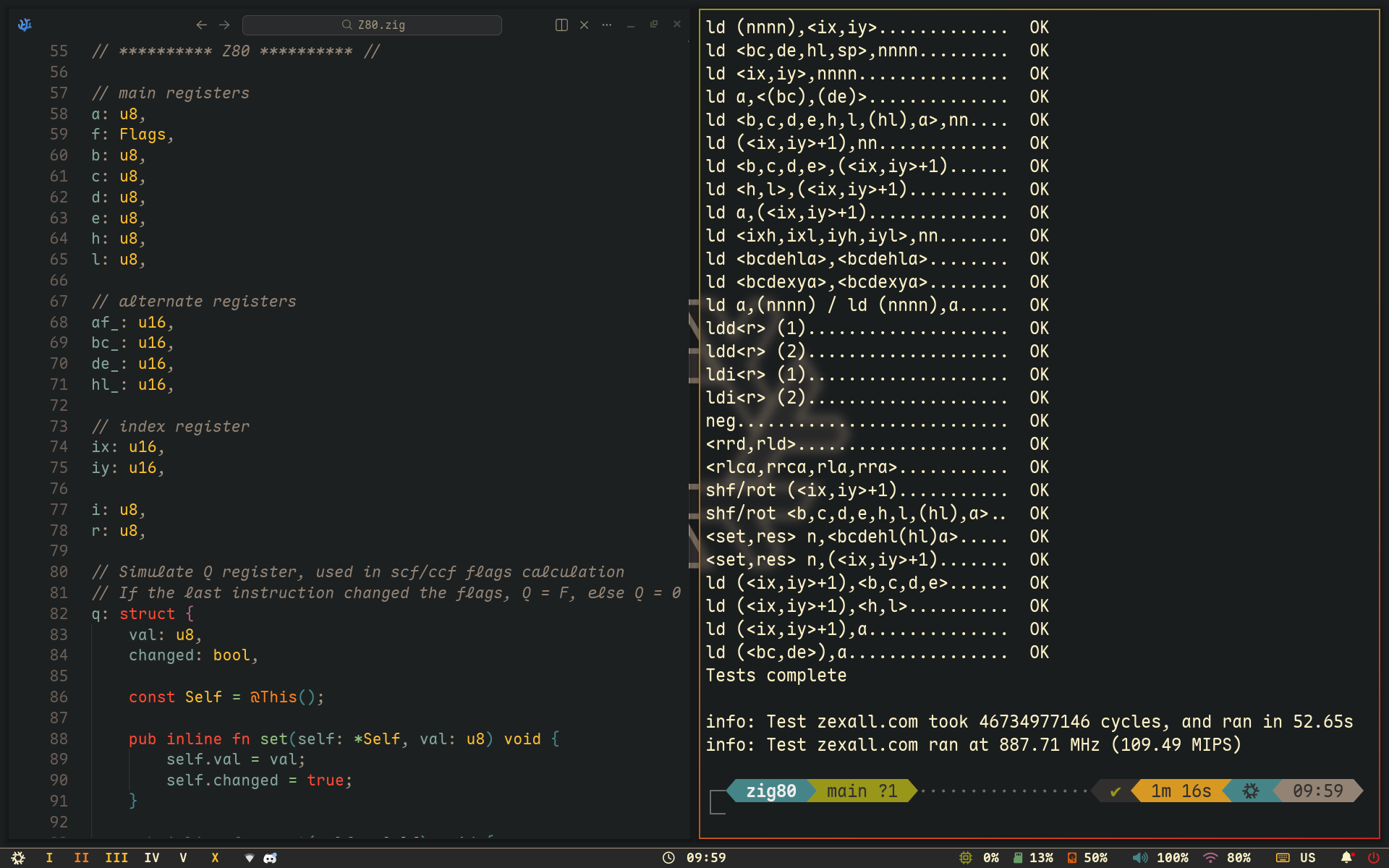Open launcher gear icon in taskbar
The image size is (1389, 868).
click(19, 858)
